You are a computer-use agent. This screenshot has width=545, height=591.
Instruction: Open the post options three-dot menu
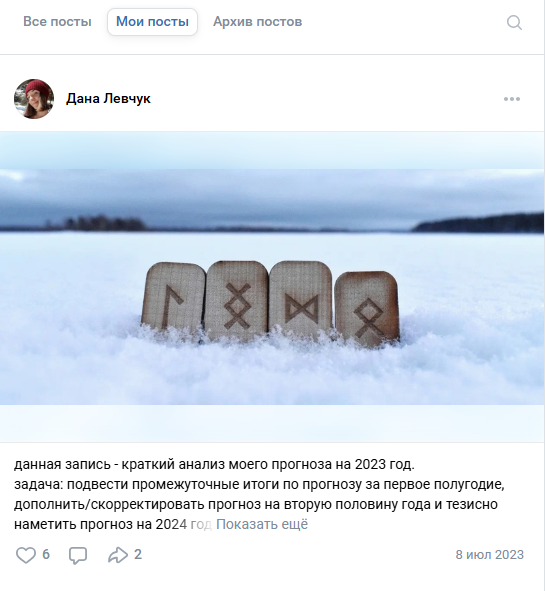tap(512, 99)
